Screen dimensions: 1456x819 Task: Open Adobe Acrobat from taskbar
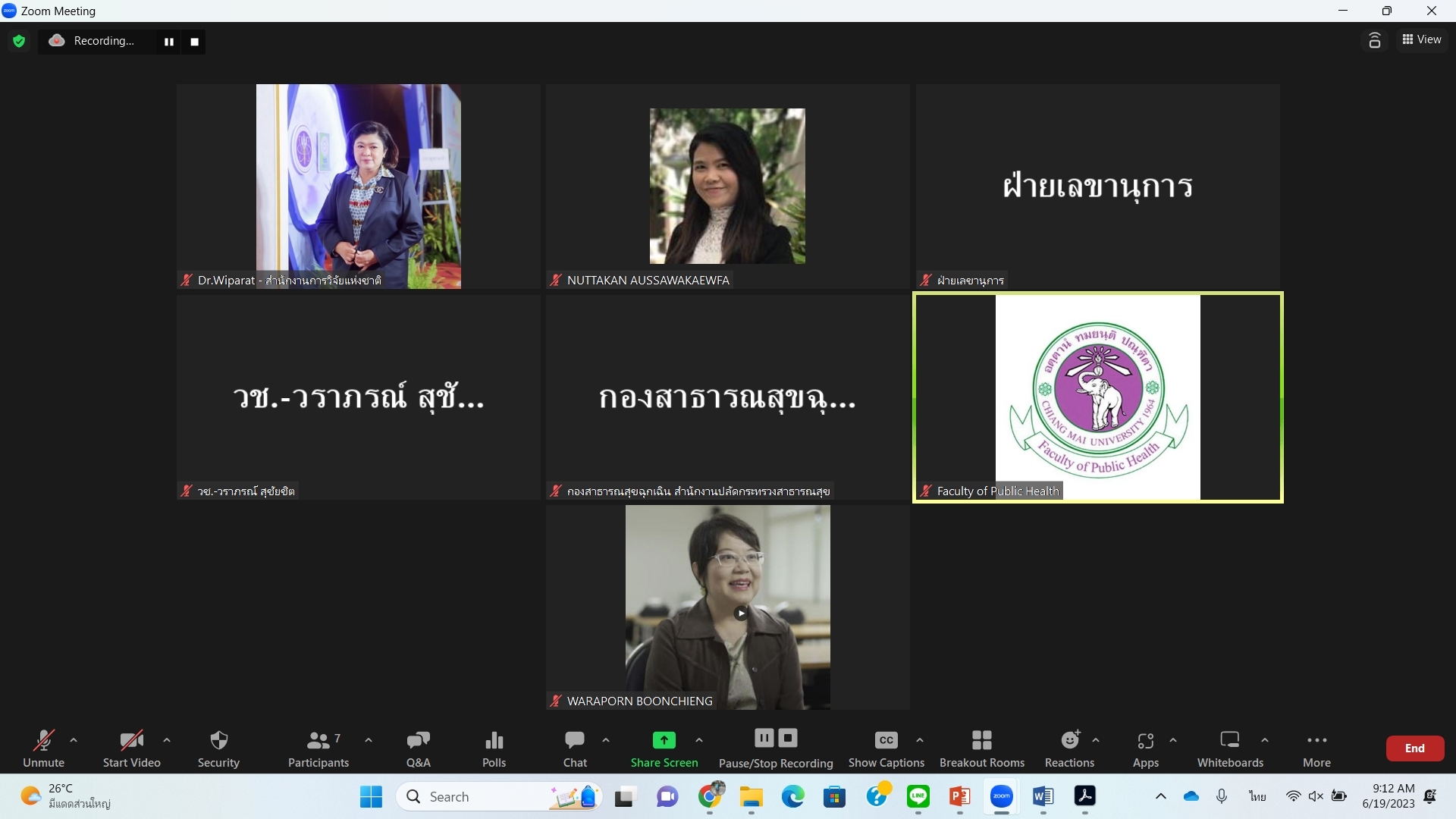[x=1085, y=797]
